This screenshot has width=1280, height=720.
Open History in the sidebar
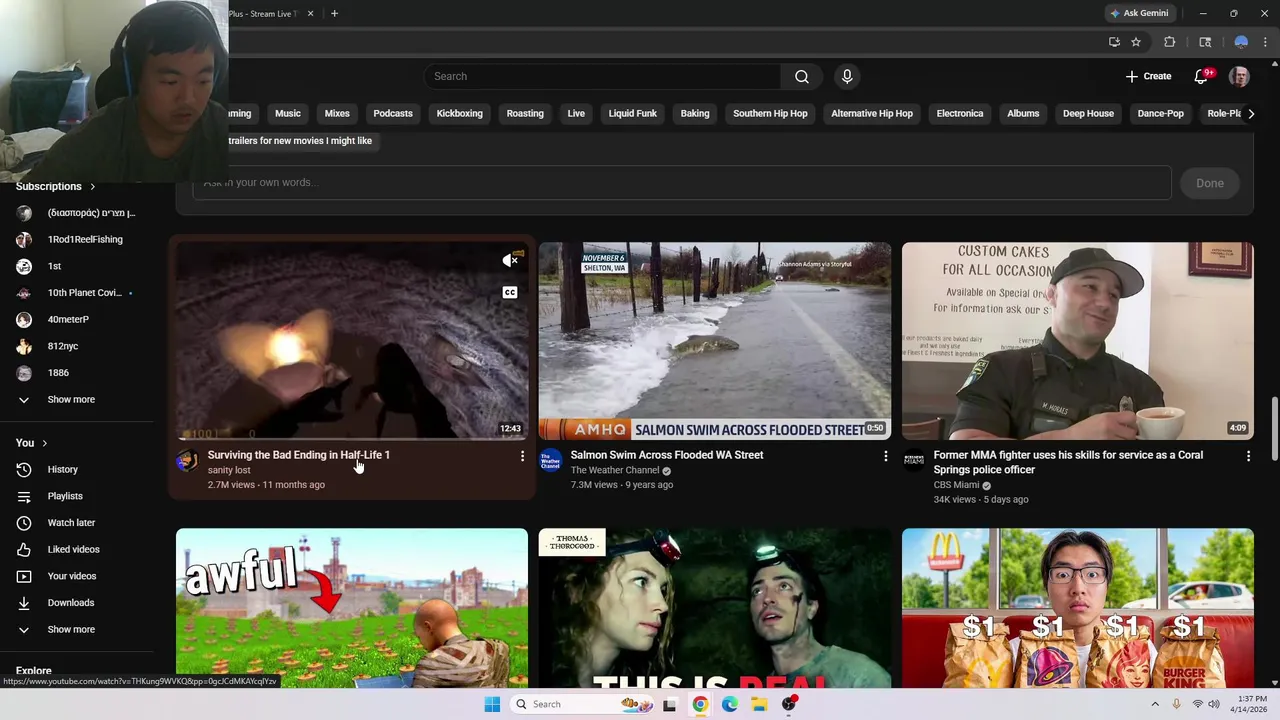point(62,469)
